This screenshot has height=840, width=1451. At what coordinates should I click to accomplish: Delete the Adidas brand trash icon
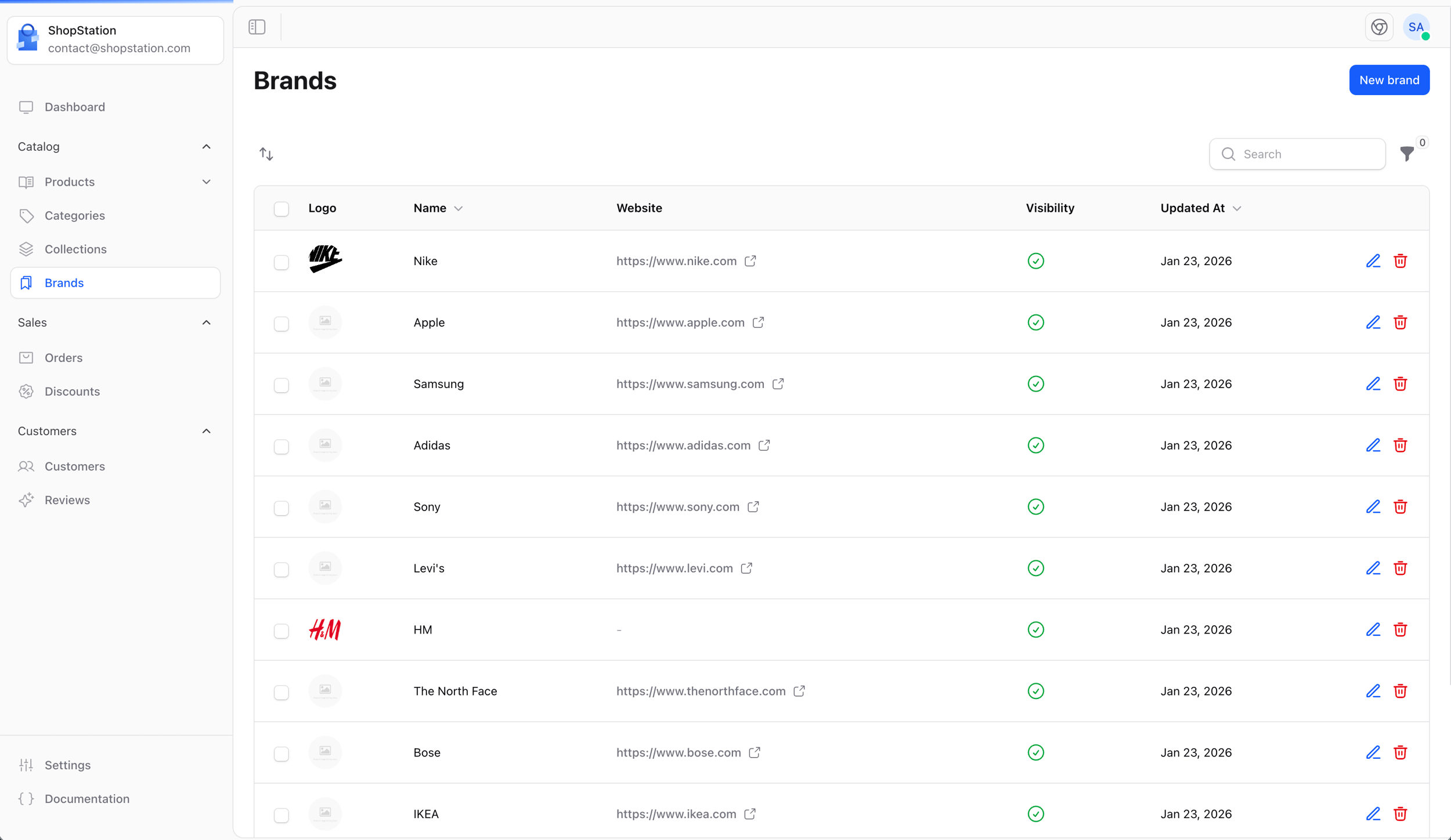click(x=1400, y=446)
